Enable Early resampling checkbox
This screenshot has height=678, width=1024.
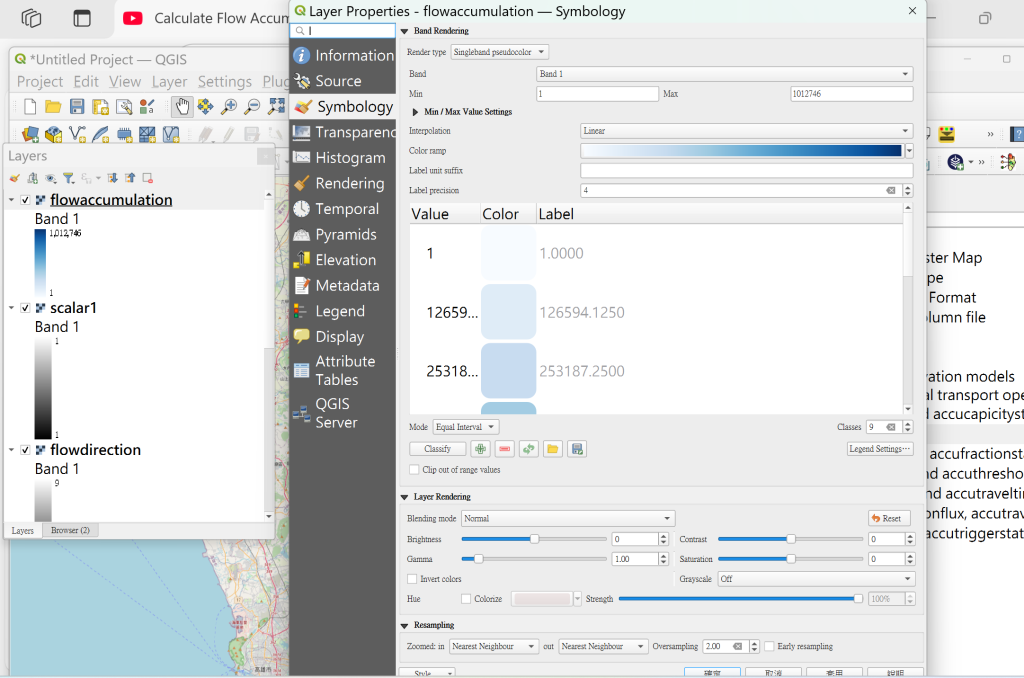coord(769,646)
